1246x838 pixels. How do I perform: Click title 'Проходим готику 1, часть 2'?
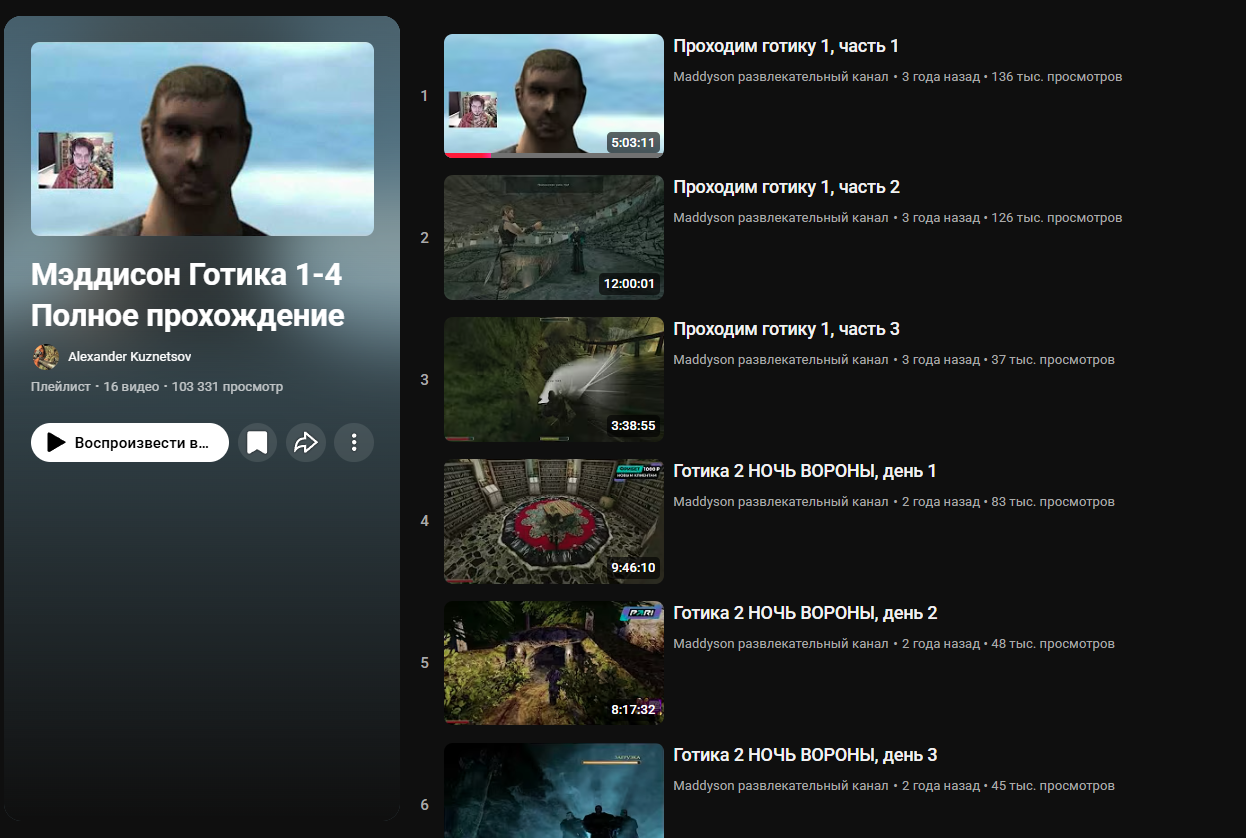click(x=786, y=187)
